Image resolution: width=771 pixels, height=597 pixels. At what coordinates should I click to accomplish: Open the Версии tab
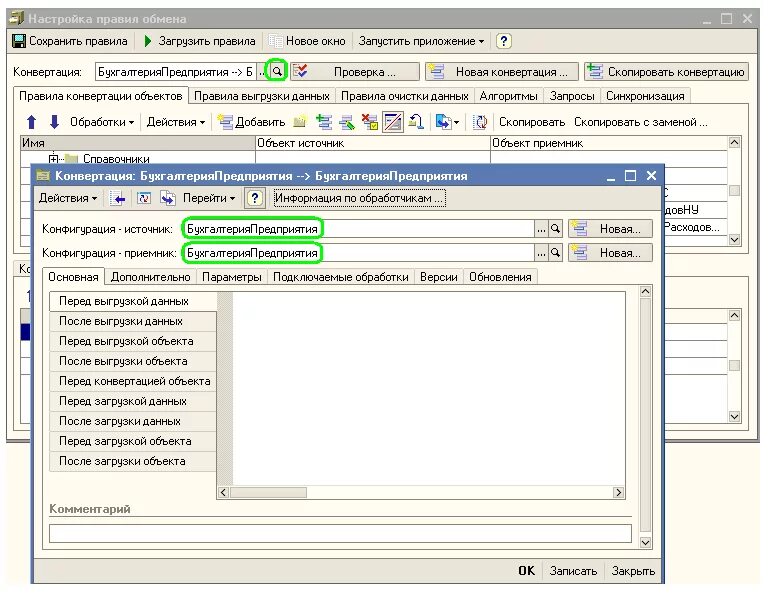point(439,277)
